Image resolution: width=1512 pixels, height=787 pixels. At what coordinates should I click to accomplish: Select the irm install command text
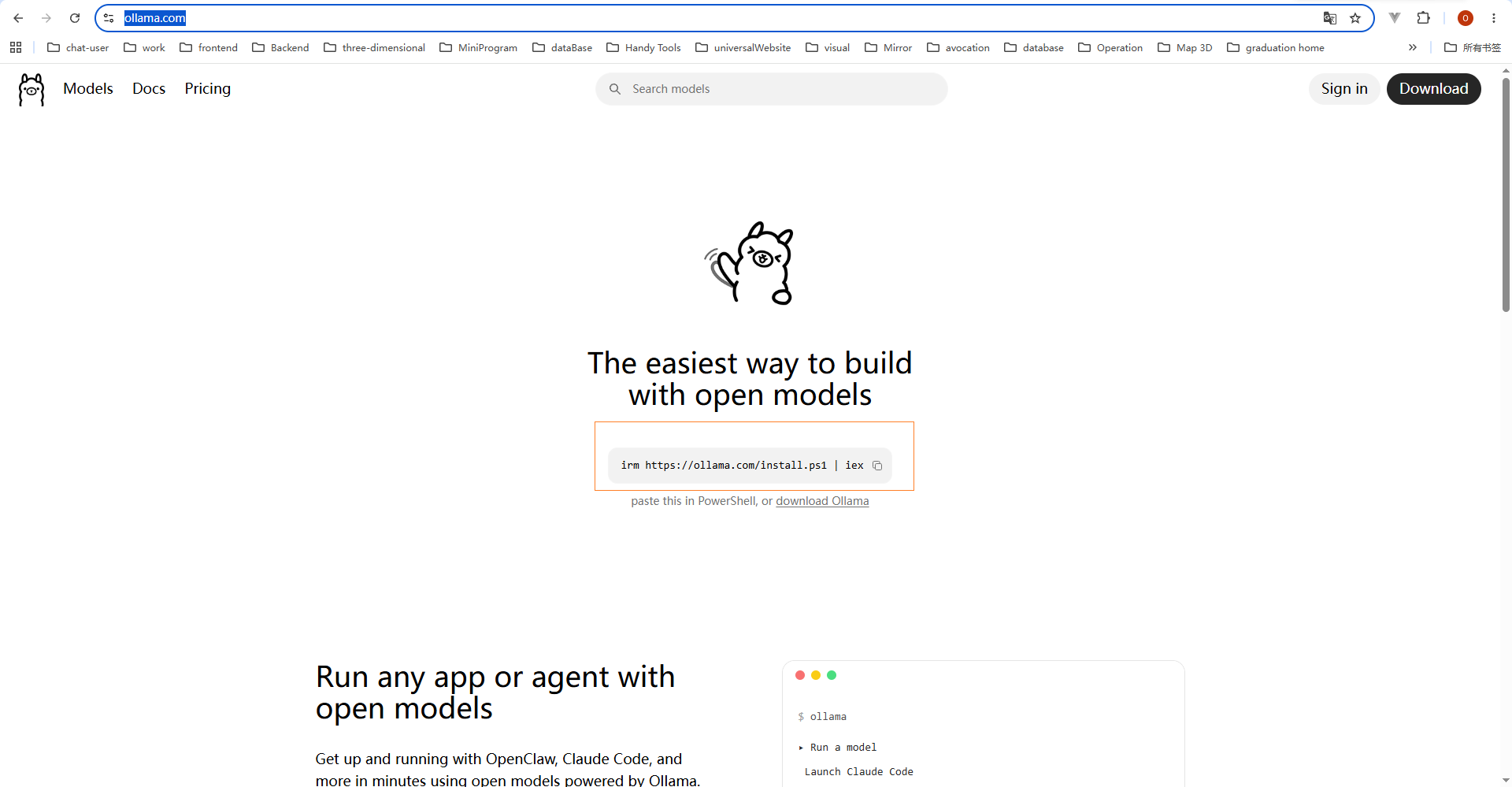click(x=742, y=466)
